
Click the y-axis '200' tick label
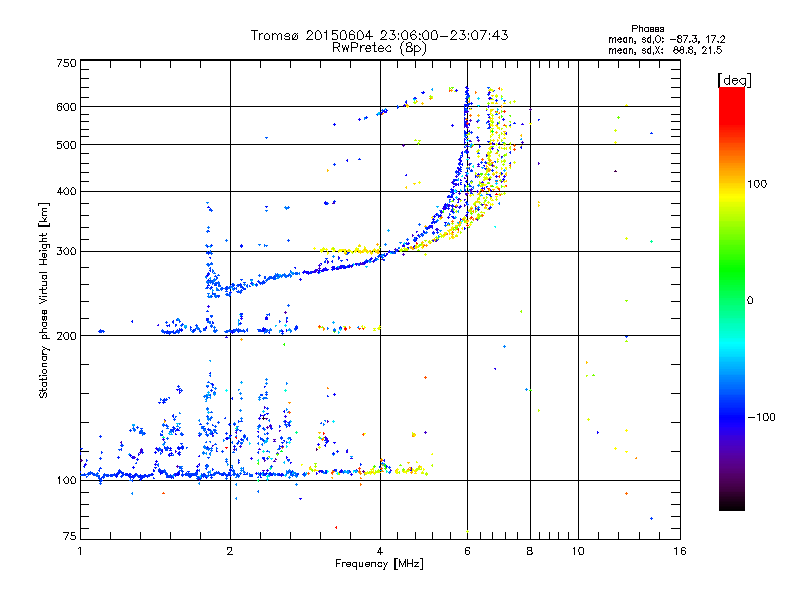click(x=66, y=336)
